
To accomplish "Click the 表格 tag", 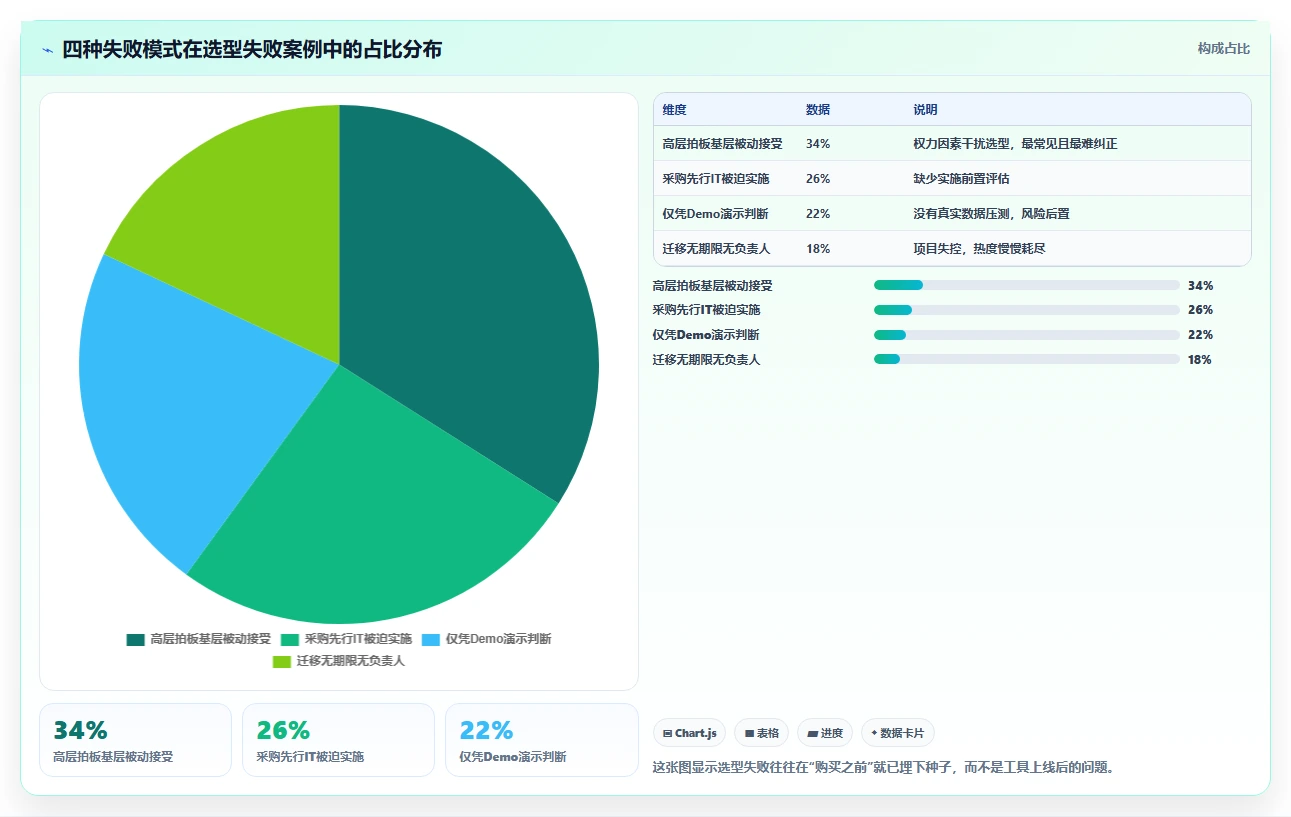I will click(x=761, y=733).
